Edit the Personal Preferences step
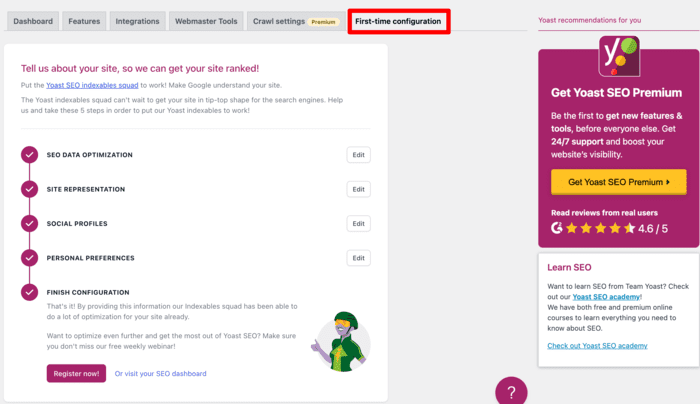700x404 pixels. (x=358, y=258)
